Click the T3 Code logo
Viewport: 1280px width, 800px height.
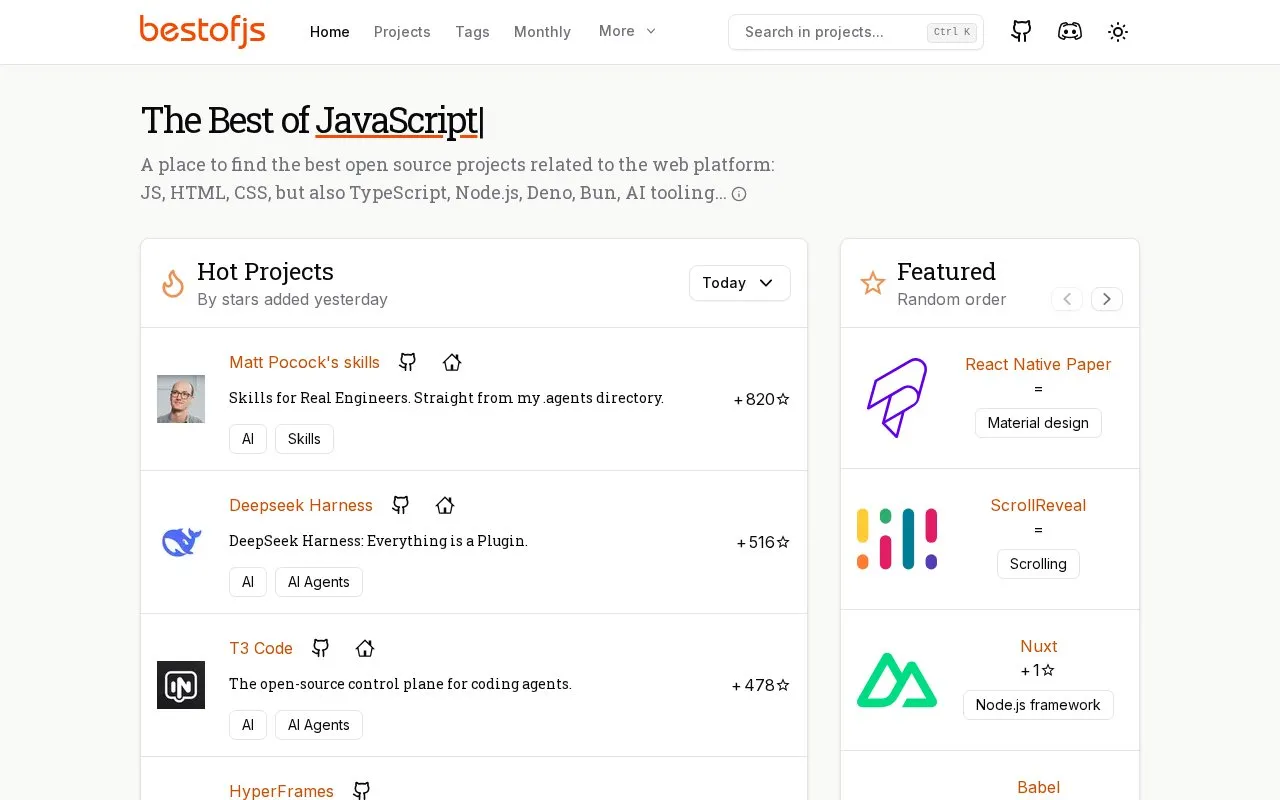click(181, 685)
